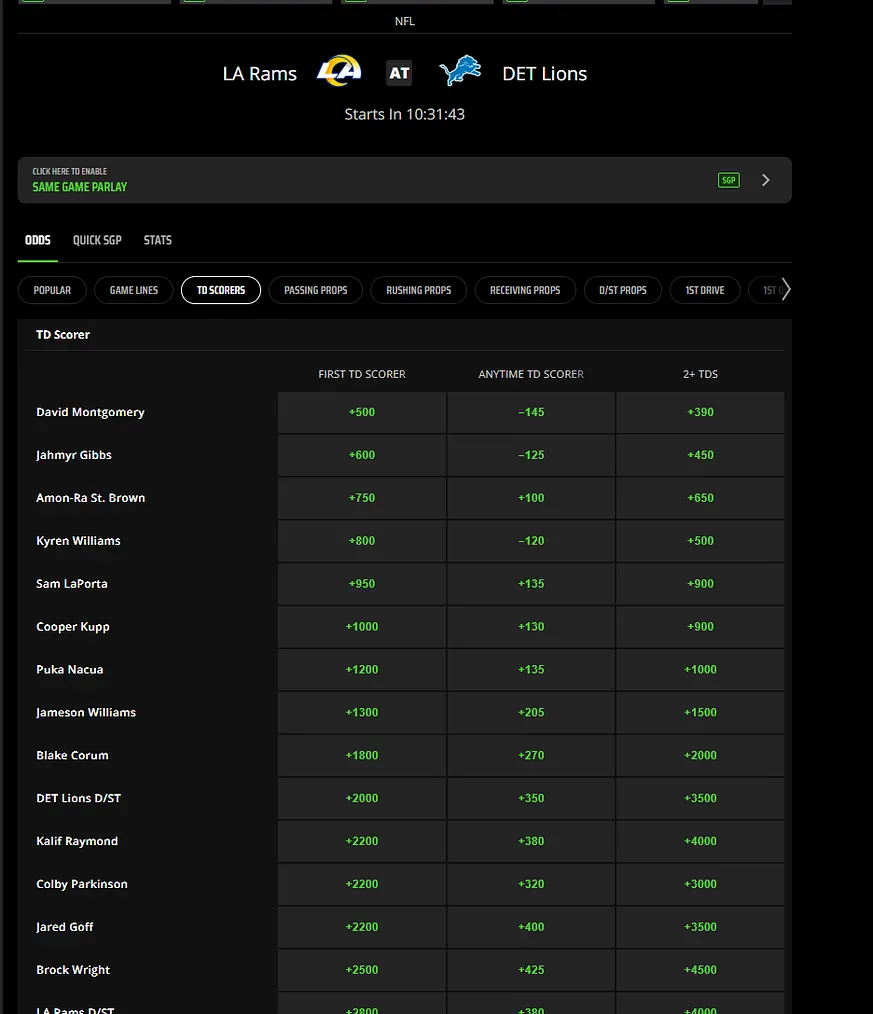Image resolution: width=873 pixels, height=1014 pixels.
Task: Pick Amon-Ra St. Brown 2+ TDs +650
Action: tap(700, 498)
